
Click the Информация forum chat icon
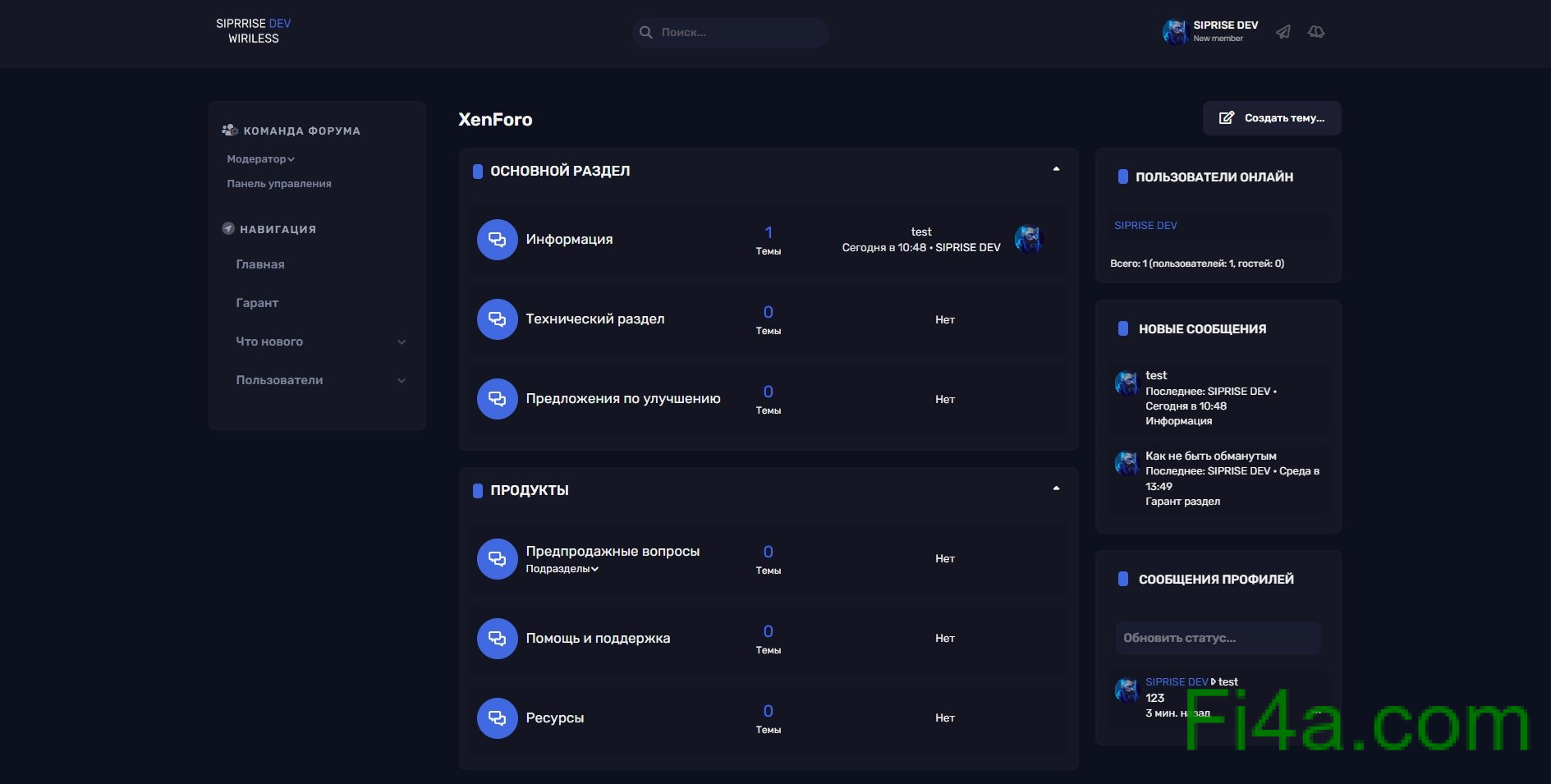497,240
